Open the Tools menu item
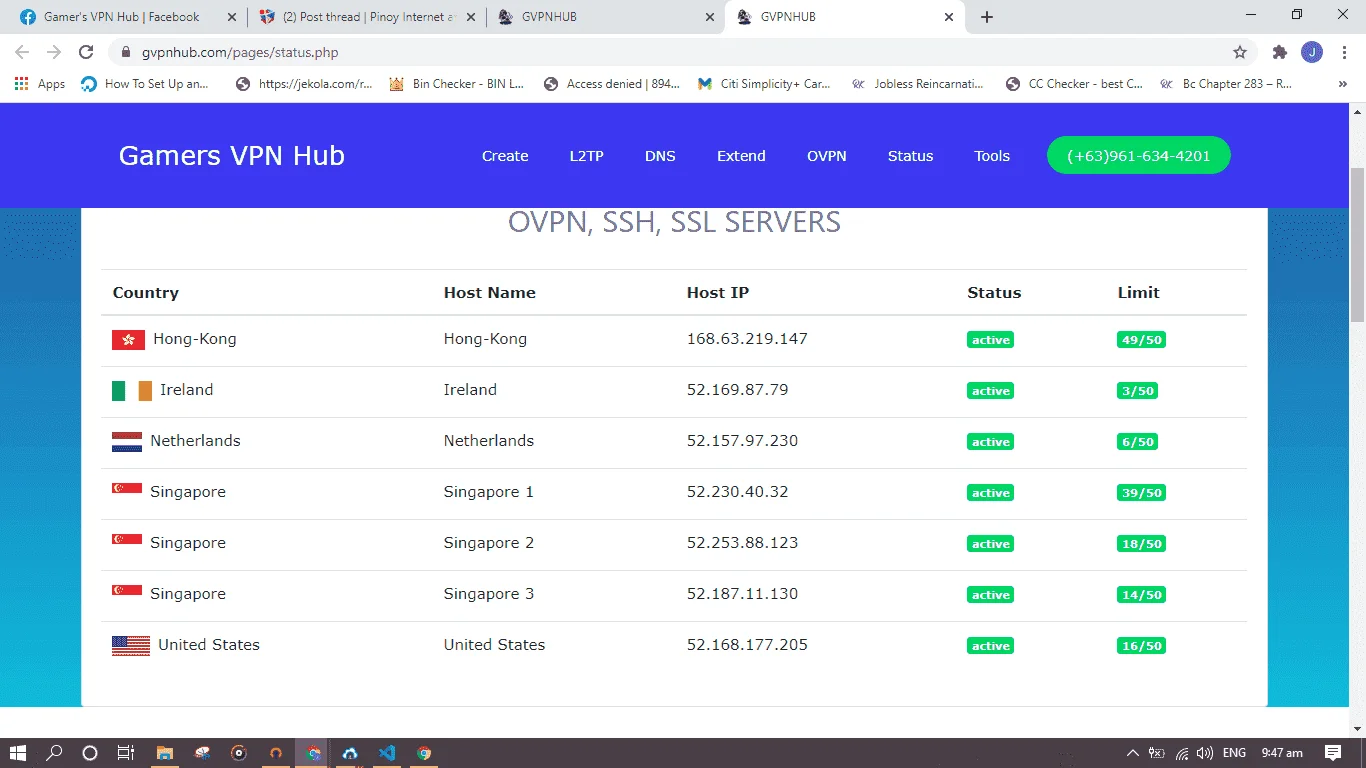The image size is (1366, 768). [x=992, y=156]
